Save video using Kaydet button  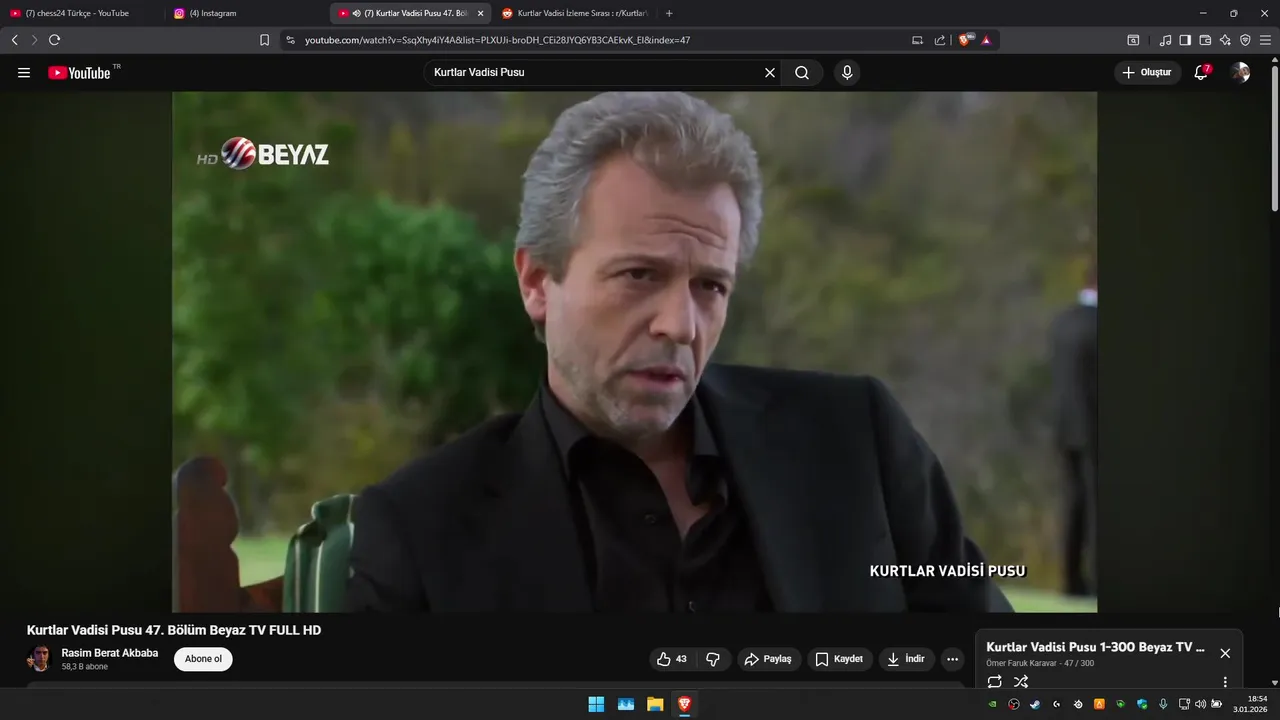tap(839, 659)
